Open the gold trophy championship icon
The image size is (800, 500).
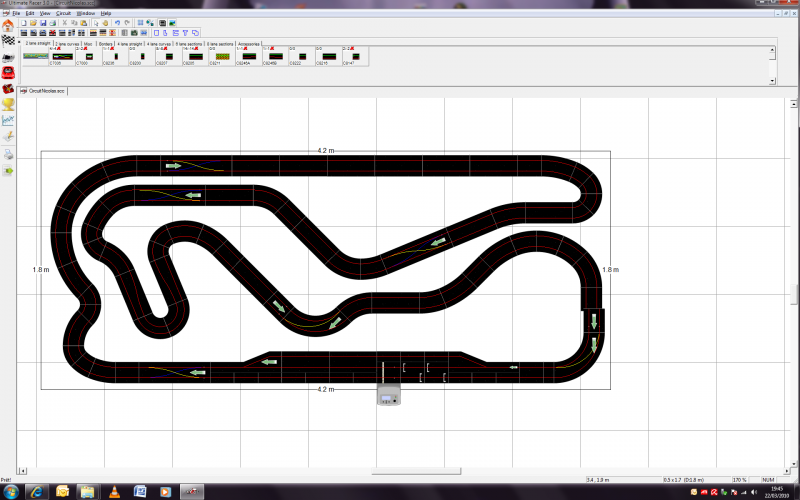(x=9, y=103)
